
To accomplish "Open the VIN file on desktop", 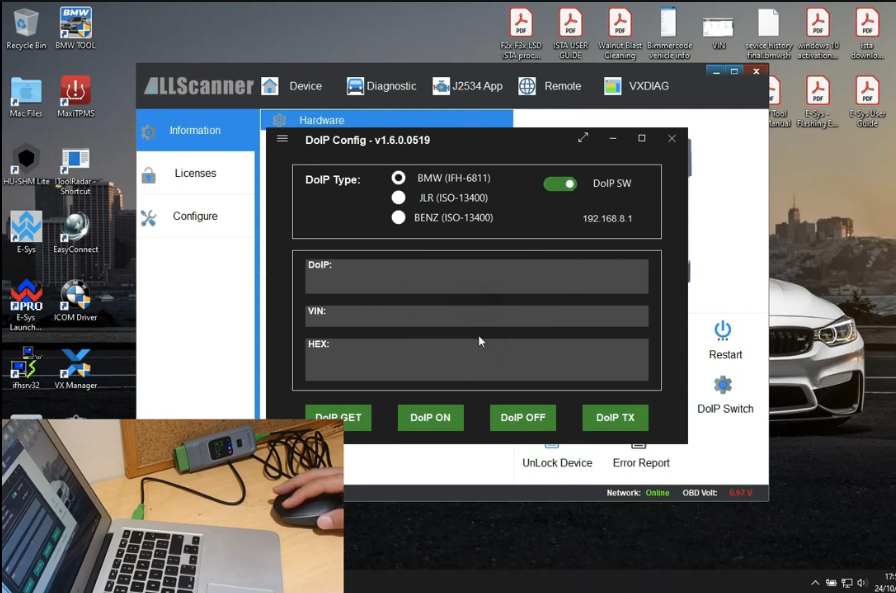I will [718, 33].
